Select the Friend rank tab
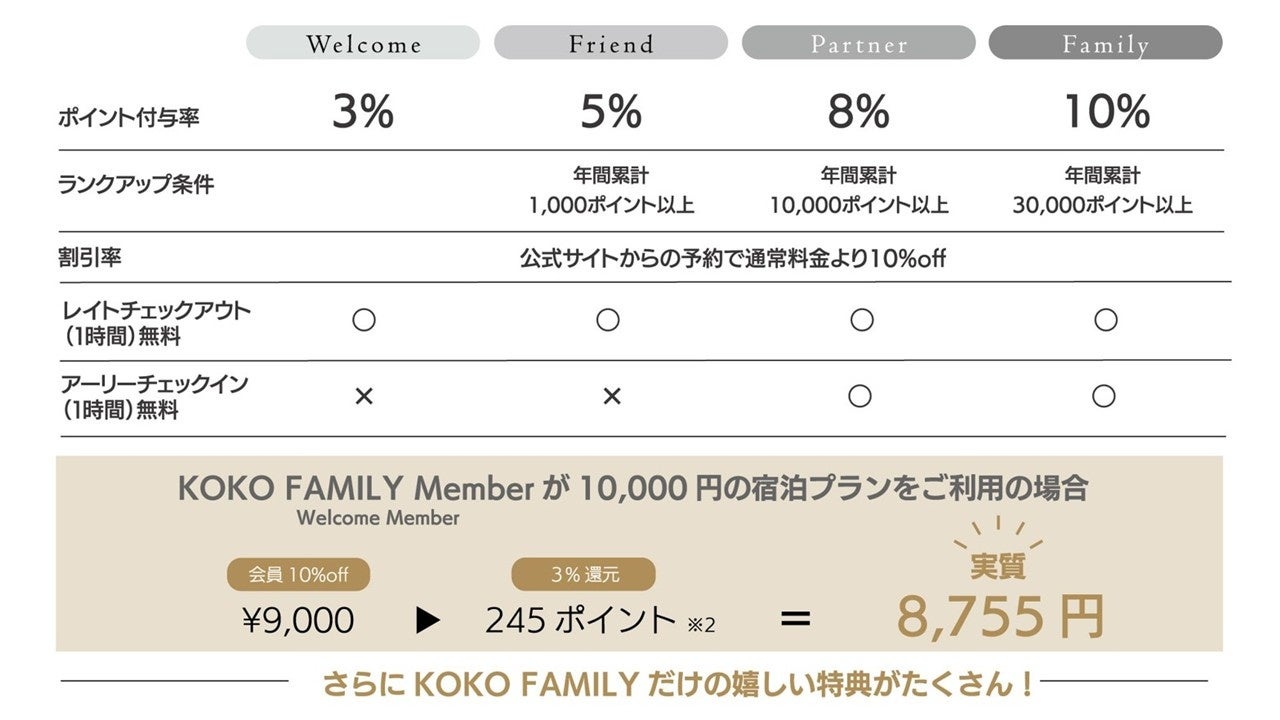 point(610,43)
